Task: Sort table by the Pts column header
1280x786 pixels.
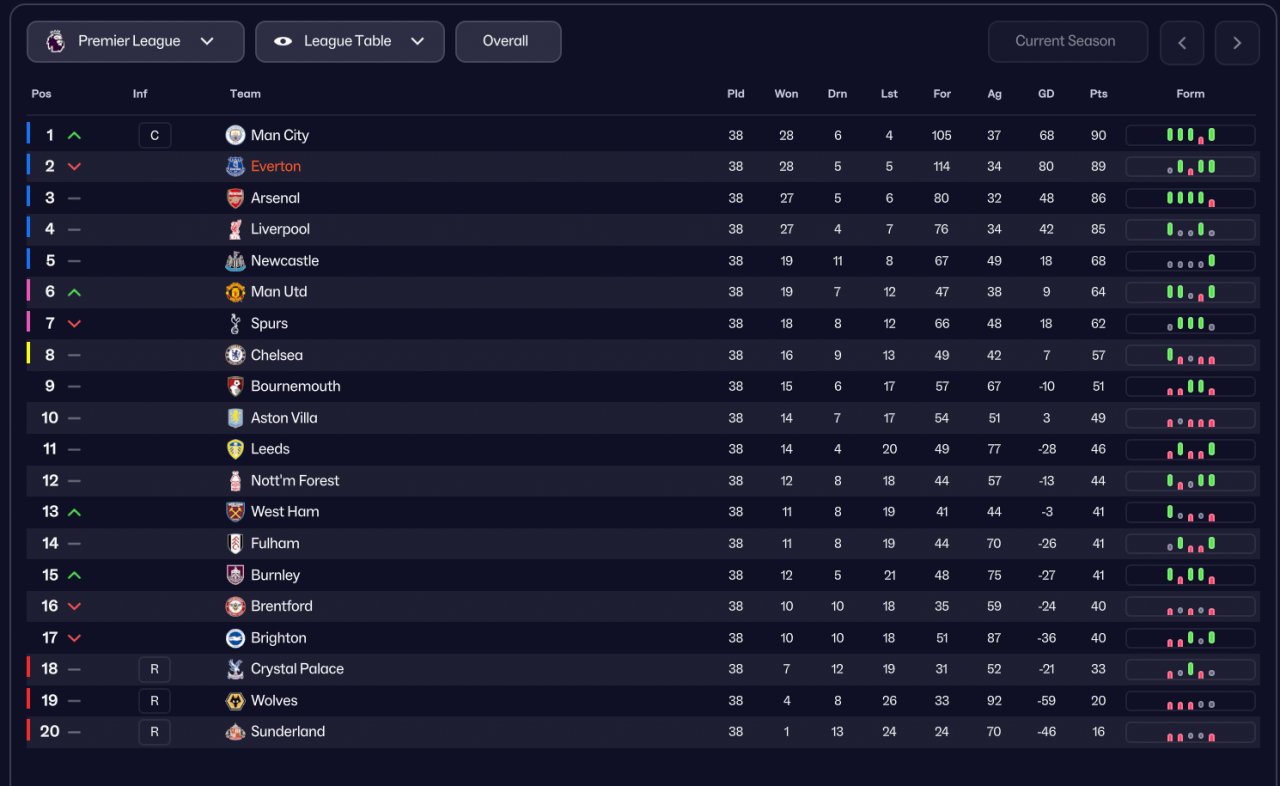Action: 1098,94
